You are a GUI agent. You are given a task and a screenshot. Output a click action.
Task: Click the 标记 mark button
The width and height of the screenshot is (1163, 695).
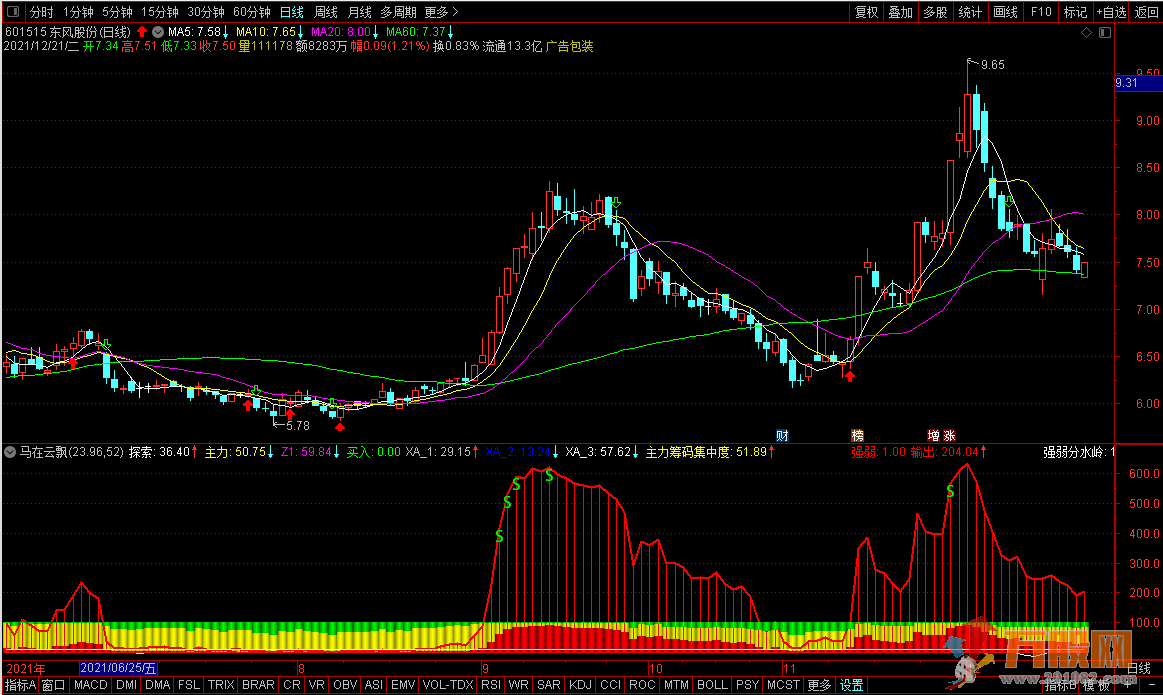coord(1075,12)
